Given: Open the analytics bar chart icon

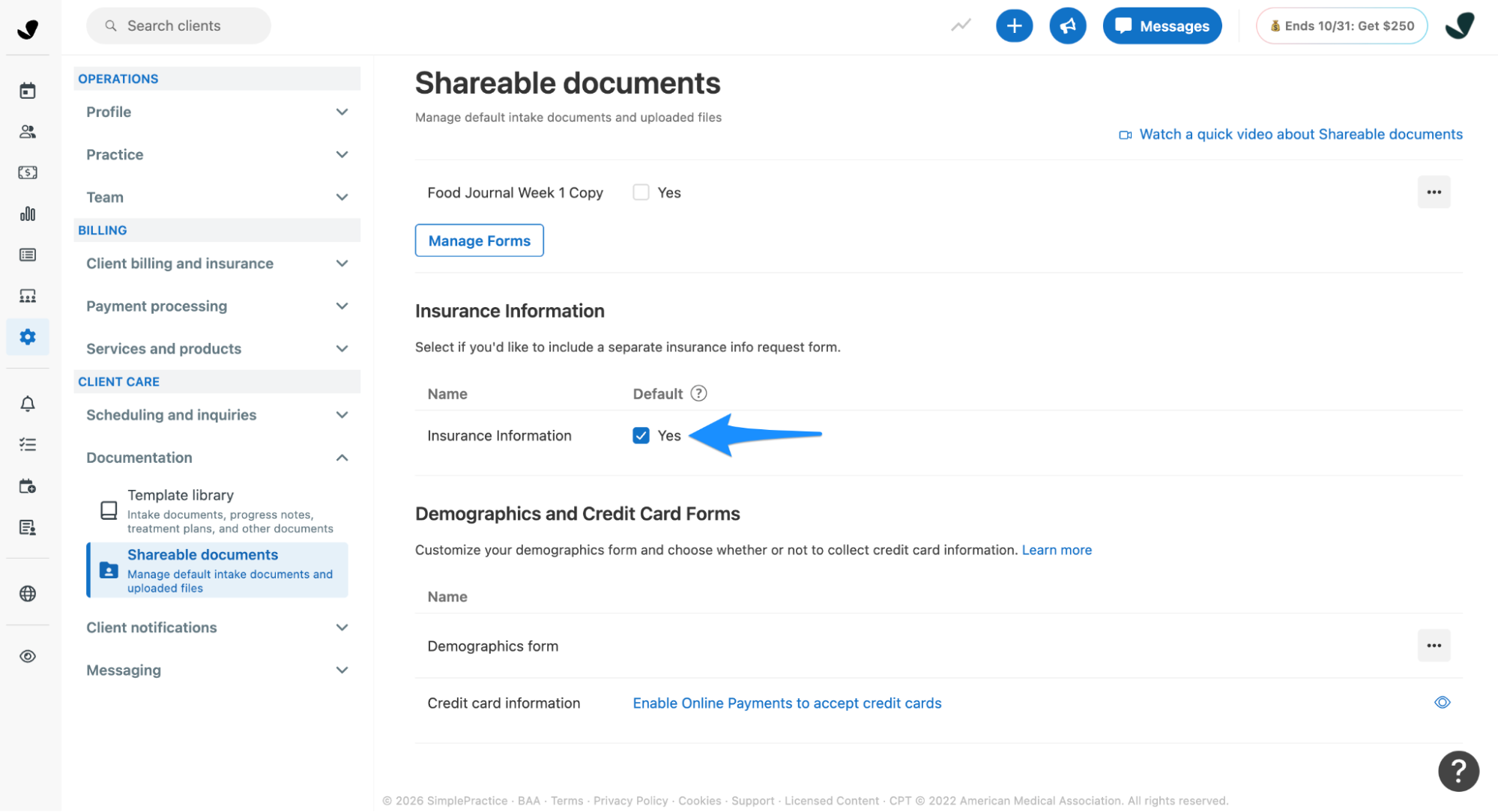Looking at the screenshot, I should click(28, 213).
